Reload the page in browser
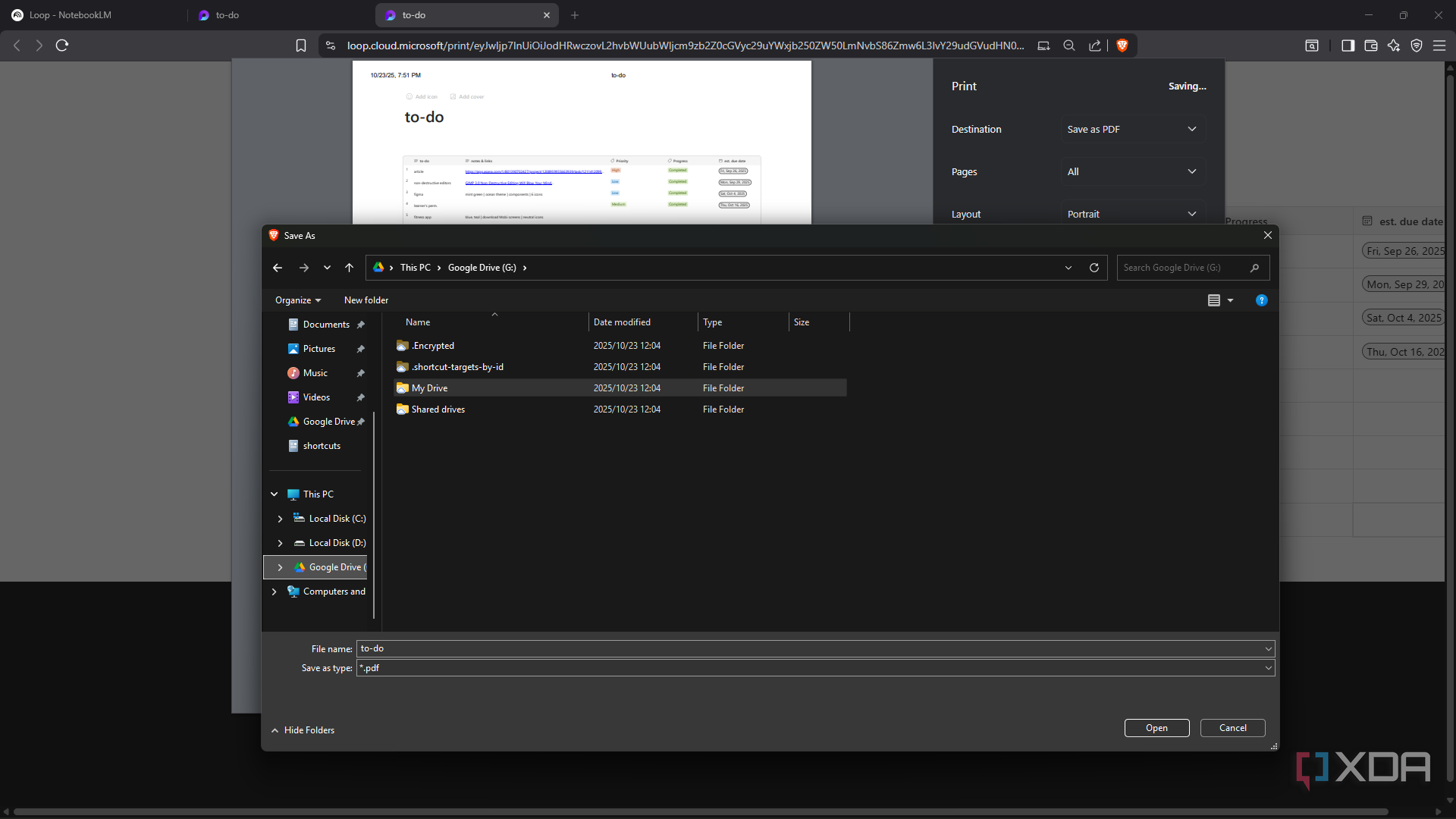This screenshot has width=1456, height=819. [62, 45]
